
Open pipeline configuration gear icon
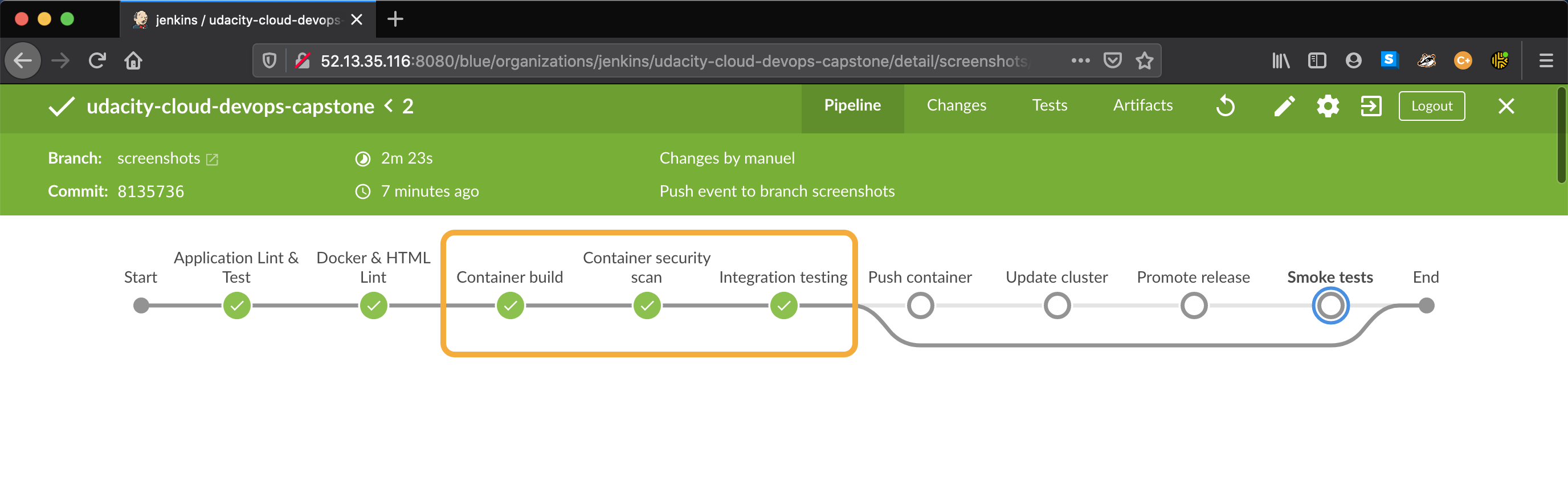pos(1328,106)
